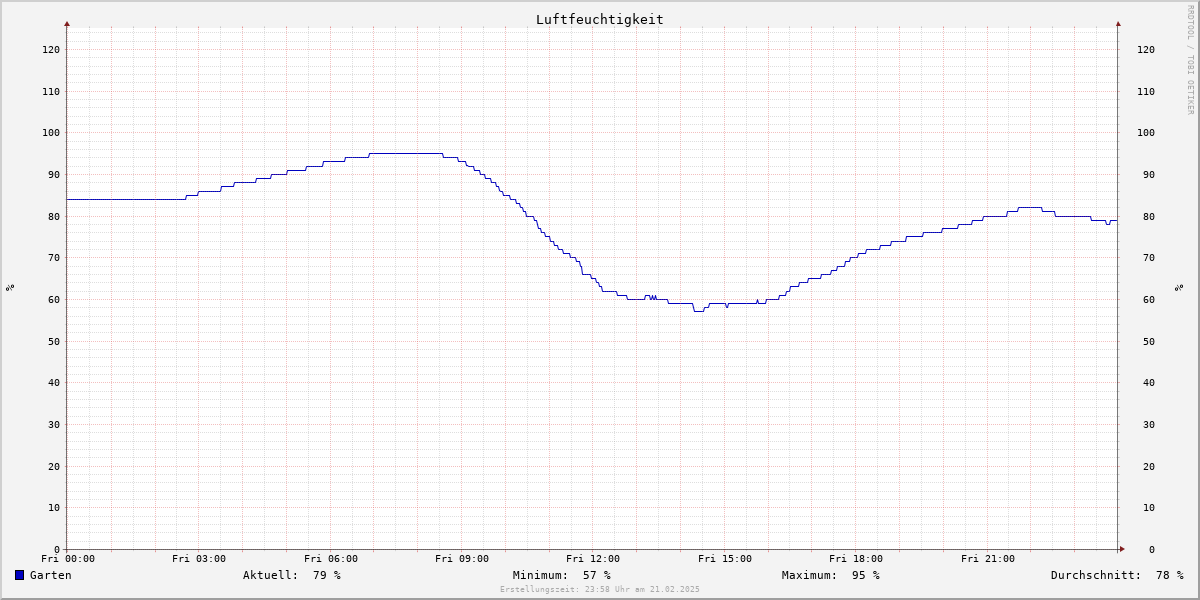Click the 70 label on right axis
The image size is (1200, 600).
1149,257
